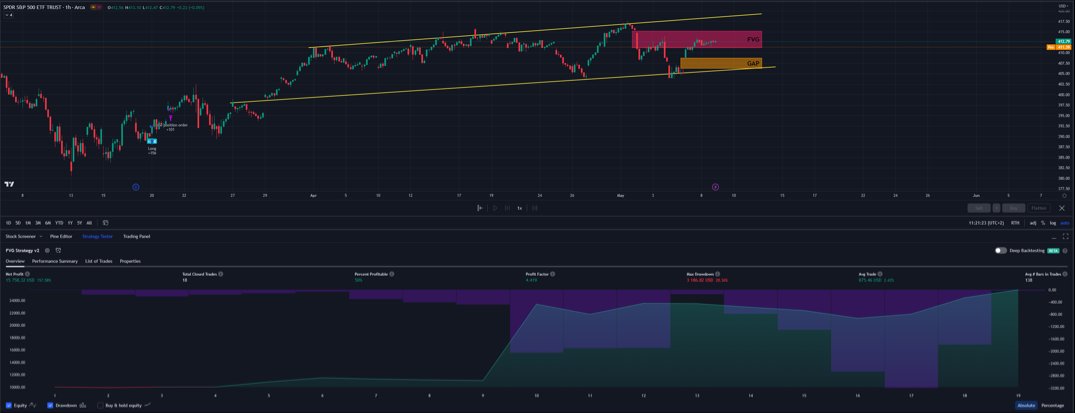
Task: Click info icon beside Deep Backtesting BETA
Action: pos(1065,250)
